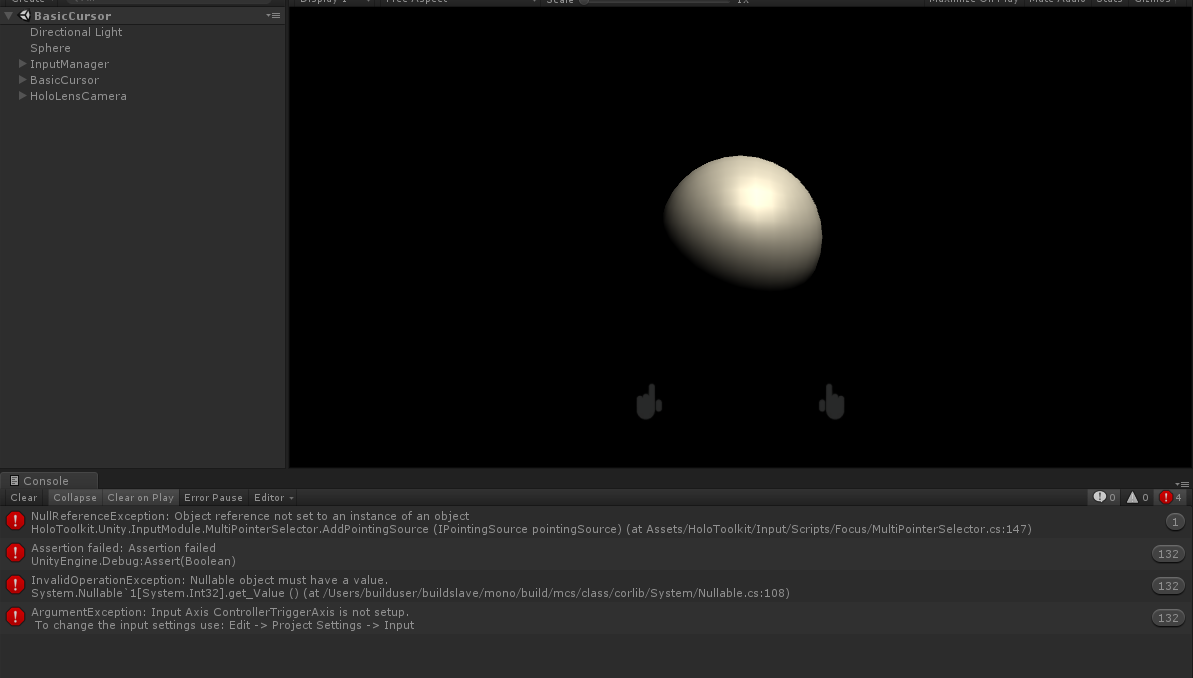Open the Display 1 menu
The width and height of the screenshot is (1193, 678).
[330, 1]
